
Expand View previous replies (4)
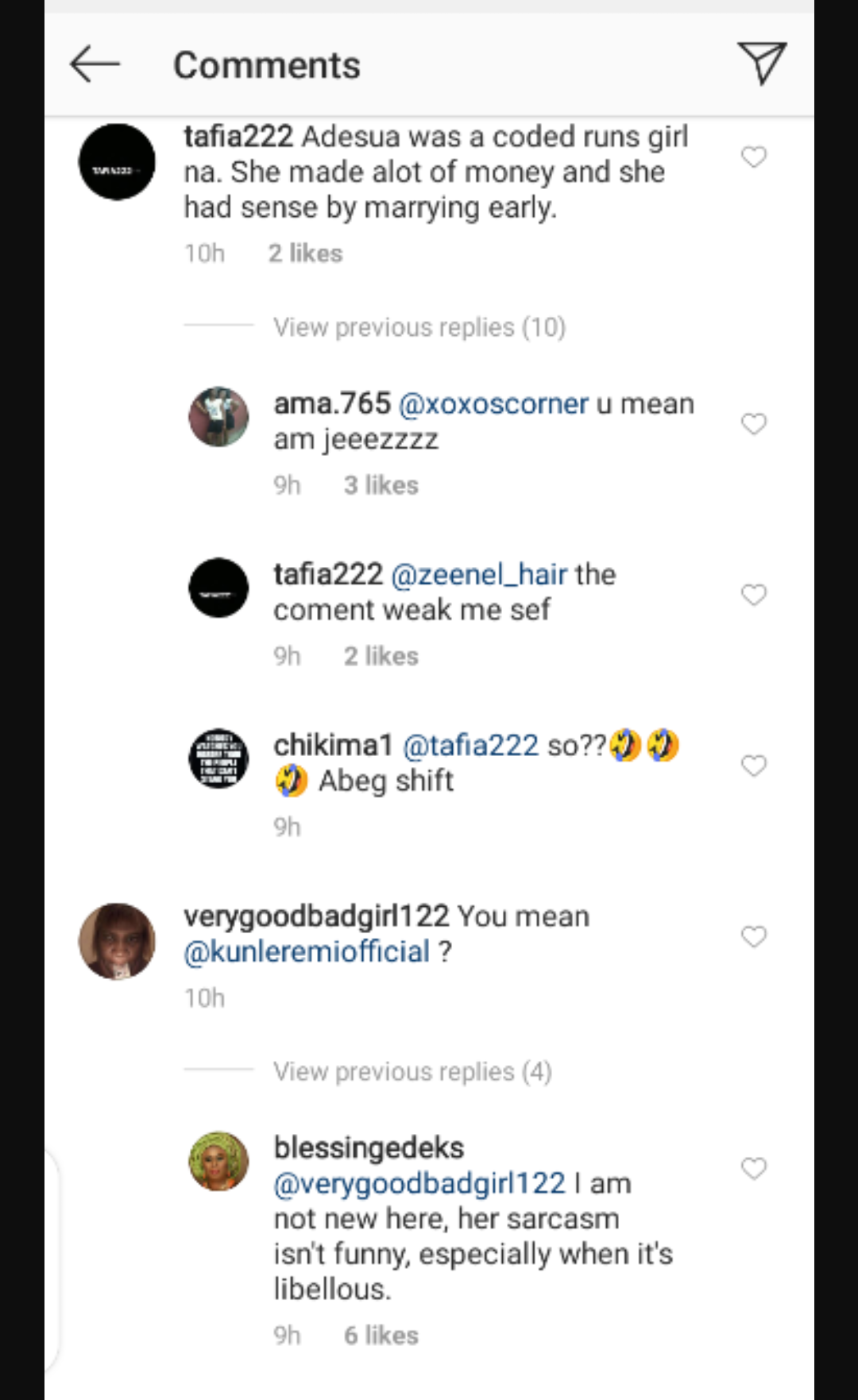tap(412, 1071)
